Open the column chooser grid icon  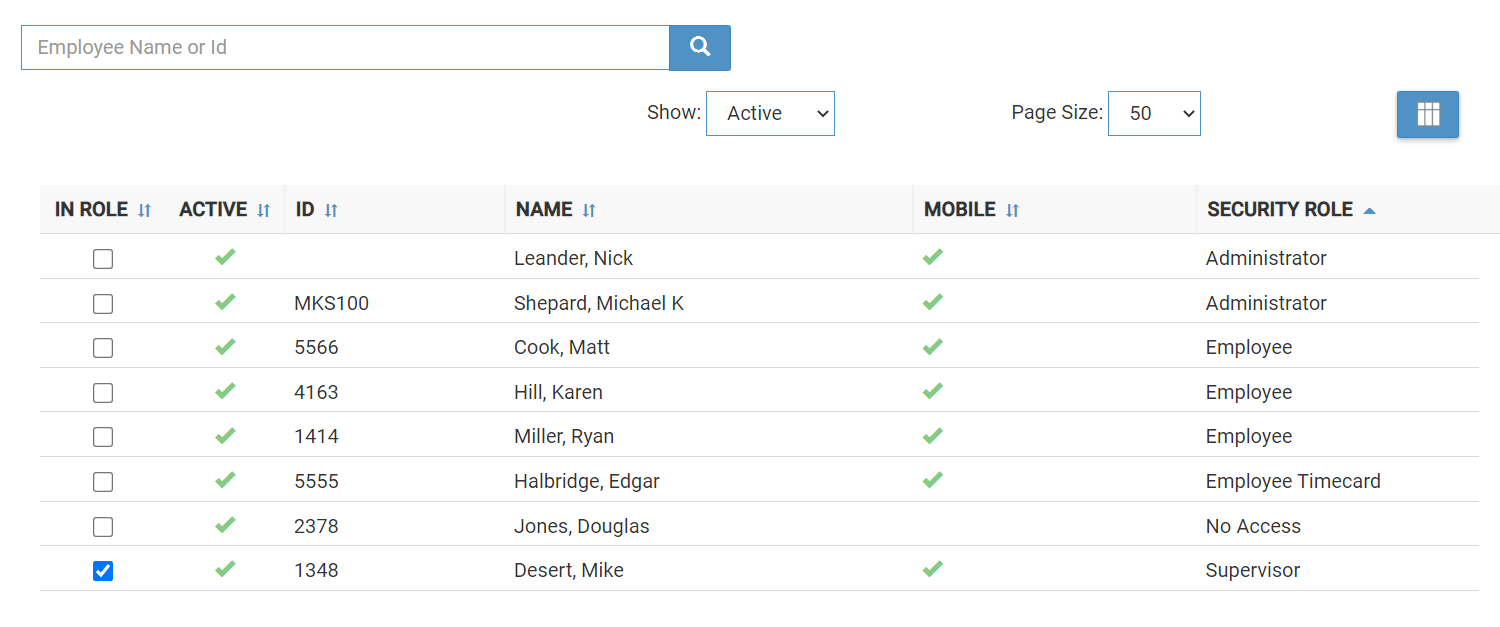1427,114
